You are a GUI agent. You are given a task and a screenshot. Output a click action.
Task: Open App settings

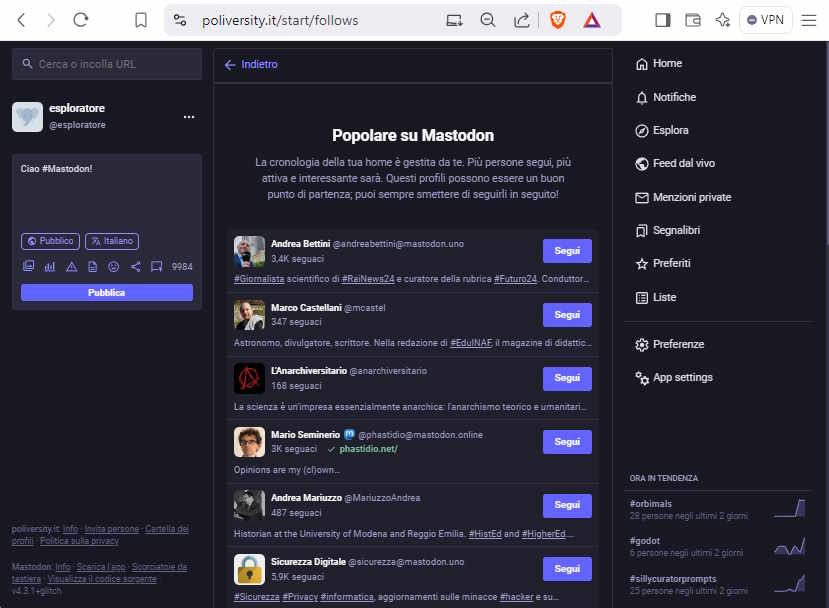point(674,377)
